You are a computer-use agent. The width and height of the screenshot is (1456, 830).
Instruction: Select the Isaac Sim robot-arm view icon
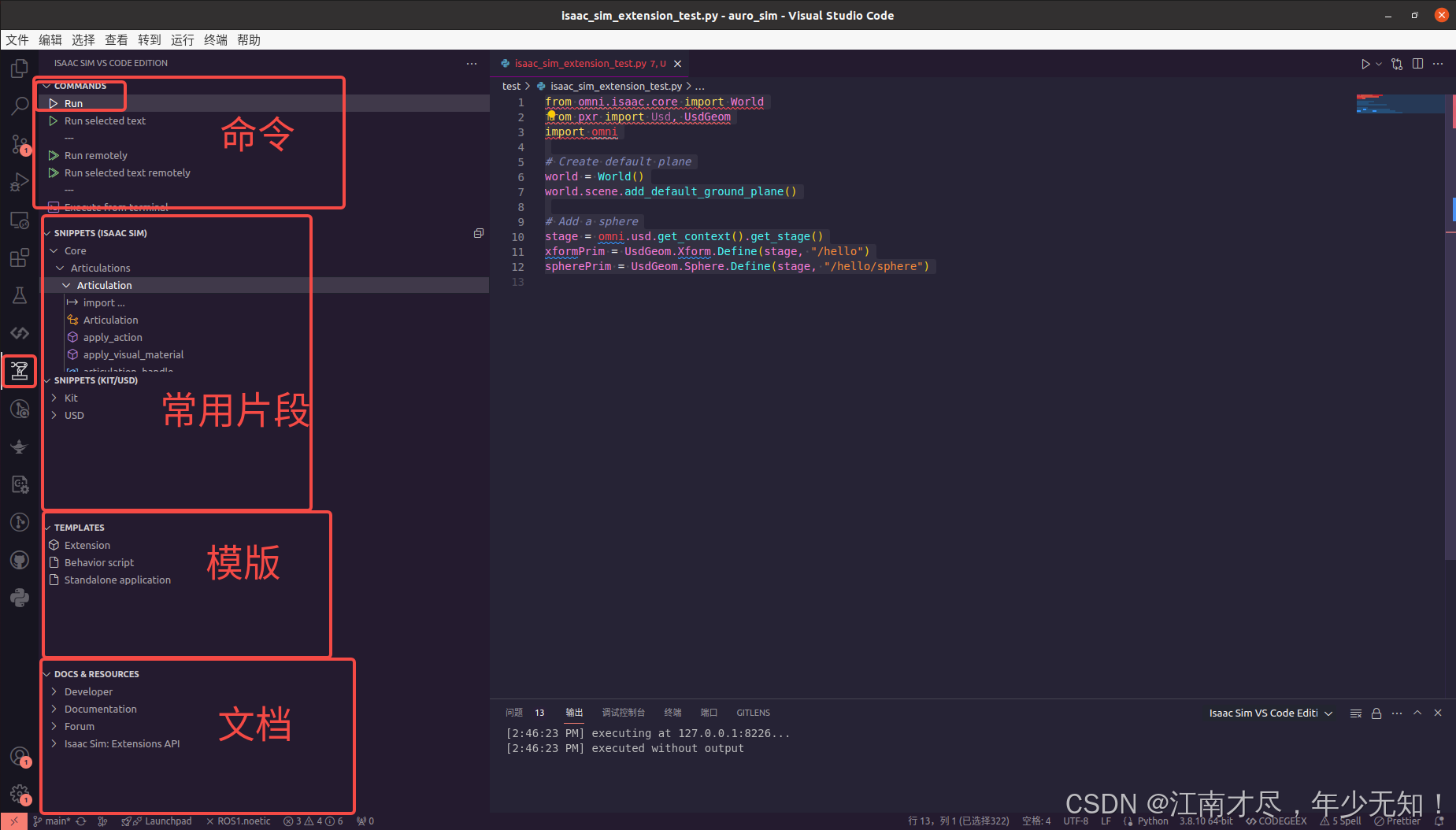pyautogui.click(x=20, y=371)
